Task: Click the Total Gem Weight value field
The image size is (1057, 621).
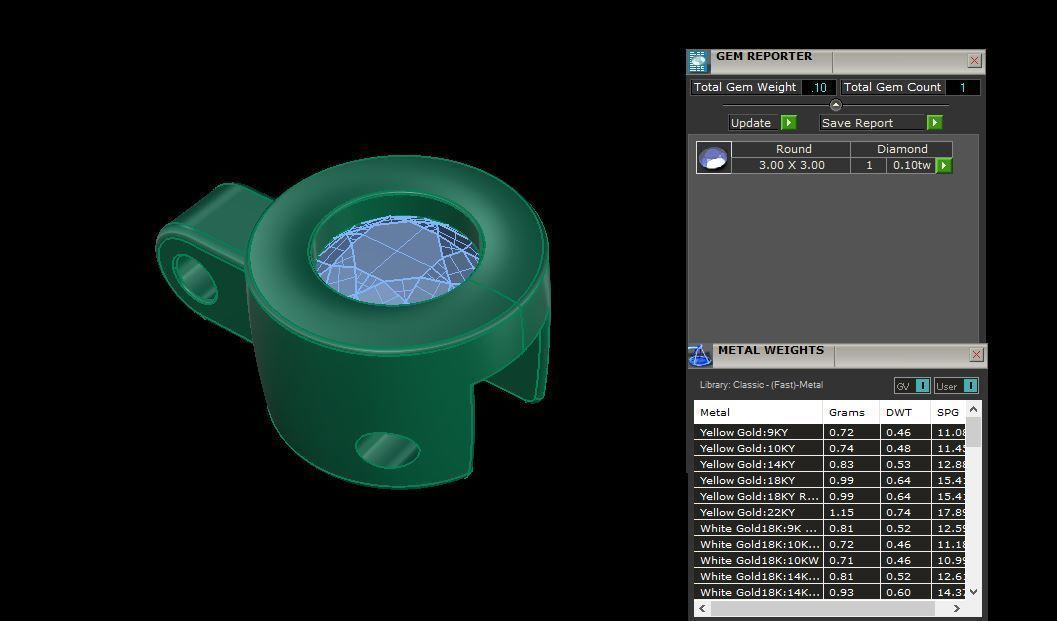Action: click(x=819, y=87)
